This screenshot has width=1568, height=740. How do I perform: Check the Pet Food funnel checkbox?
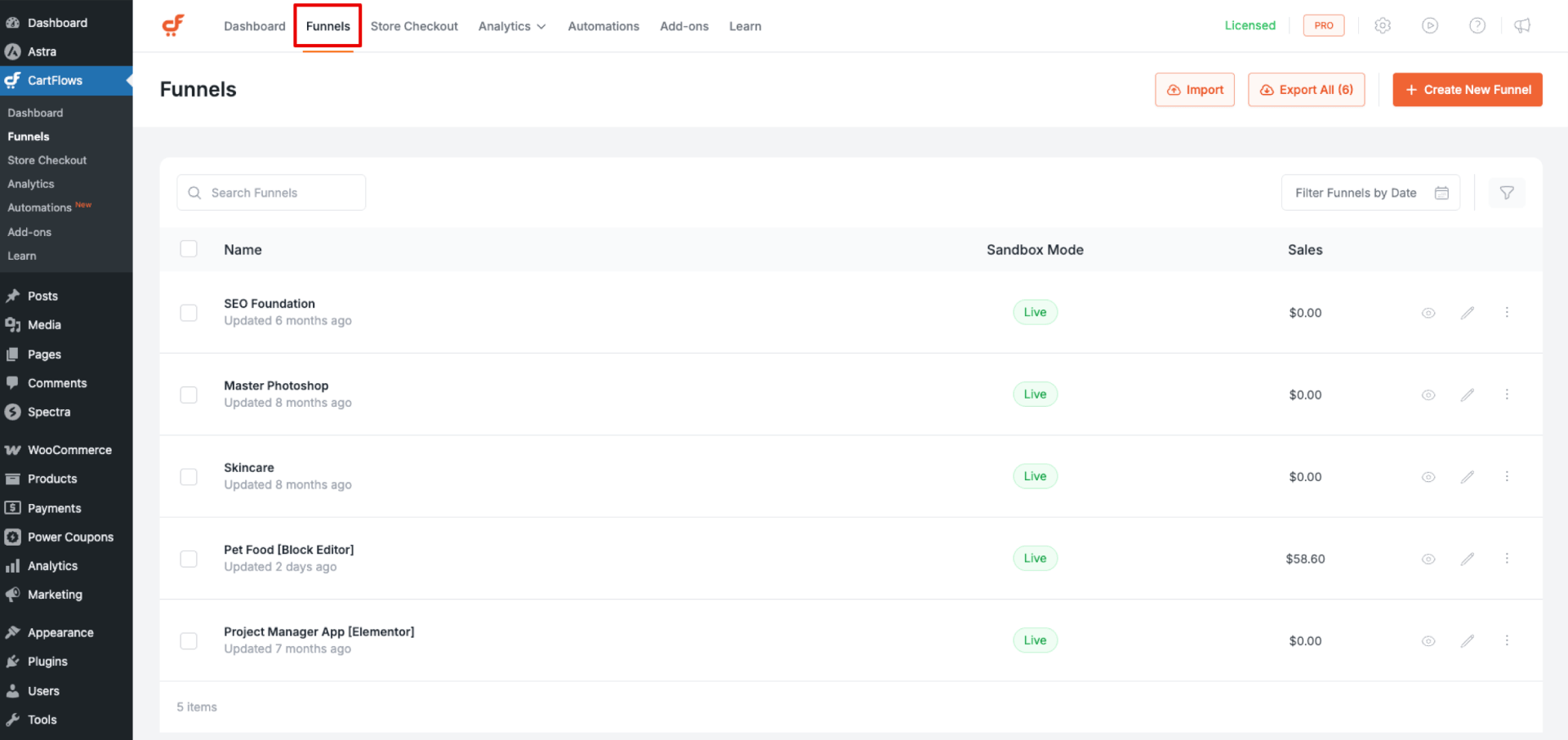[x=189, y=559]
